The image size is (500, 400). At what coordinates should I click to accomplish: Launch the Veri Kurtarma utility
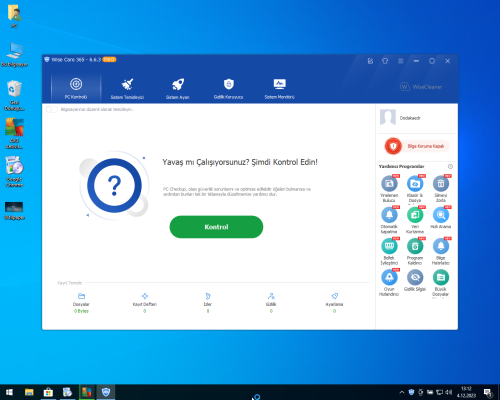coord(415,220)
